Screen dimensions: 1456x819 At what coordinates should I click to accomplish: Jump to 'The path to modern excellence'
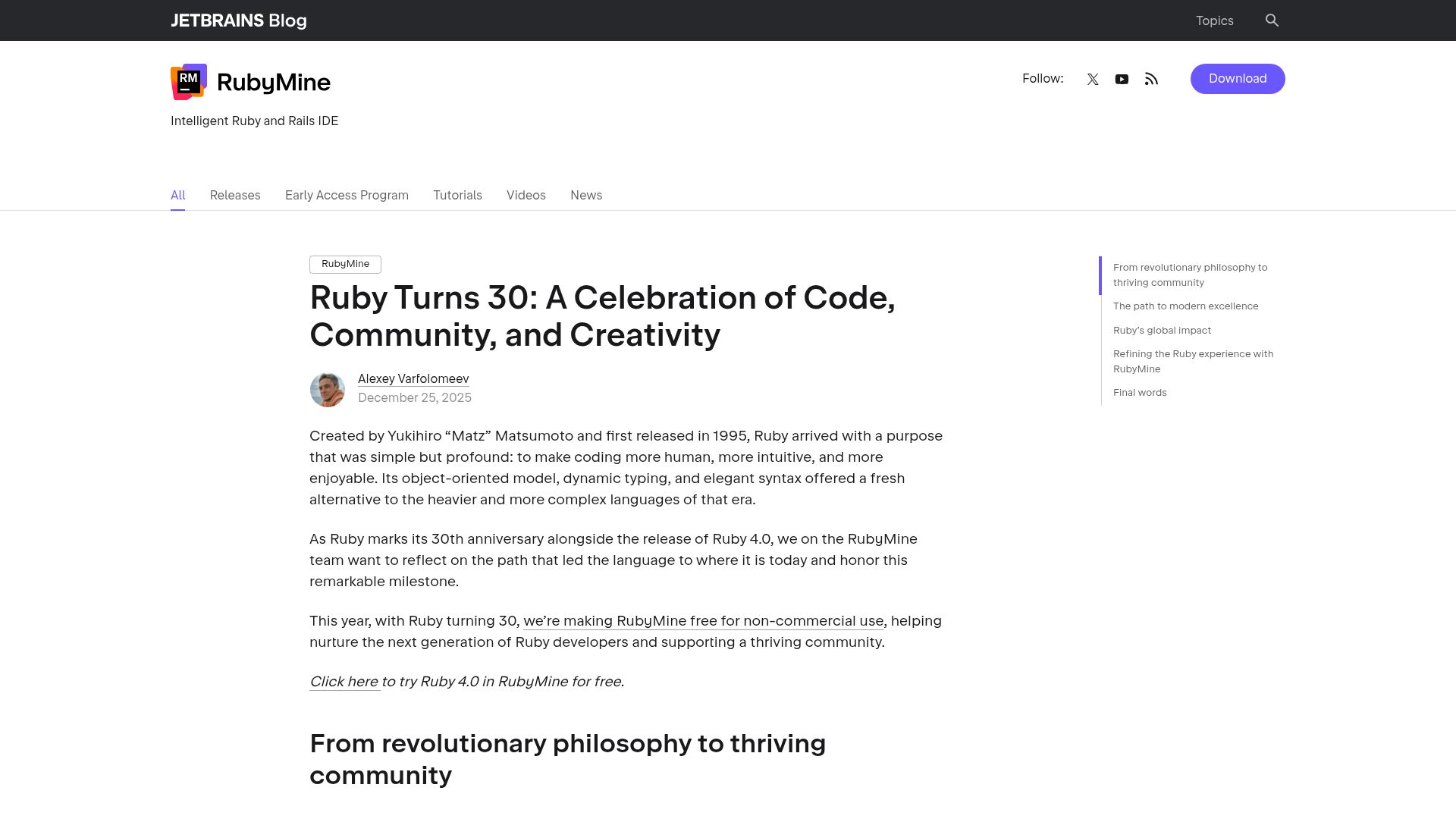tap(1185, 306)
